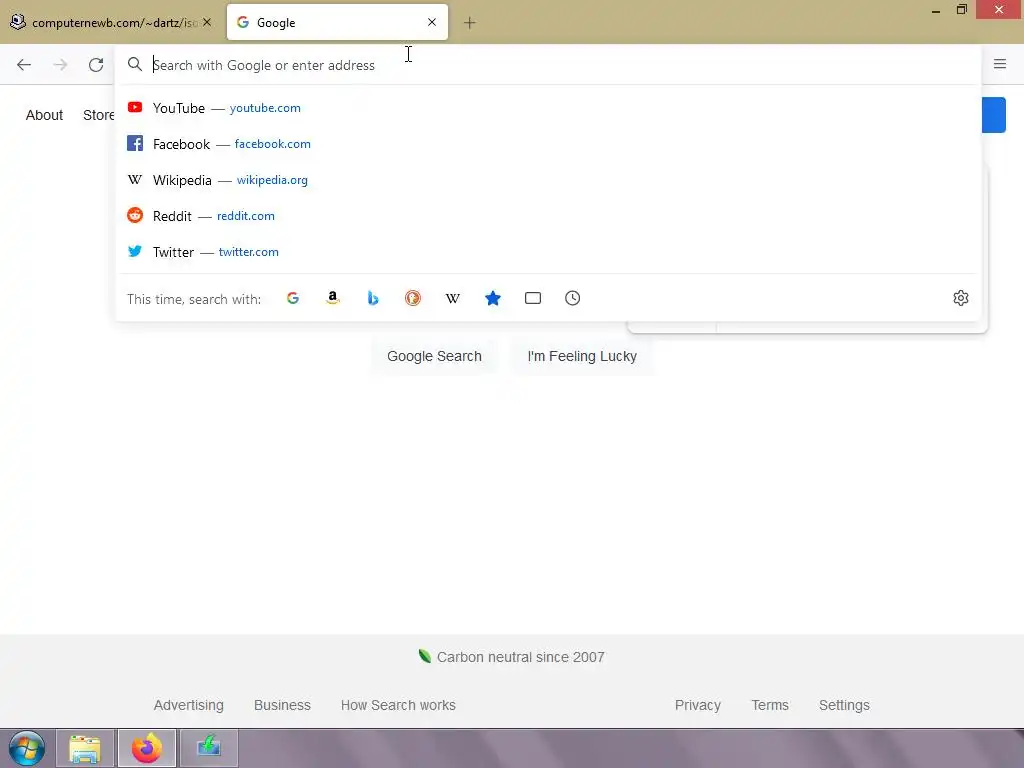Open a new tab with plus button

click(470, 23)
